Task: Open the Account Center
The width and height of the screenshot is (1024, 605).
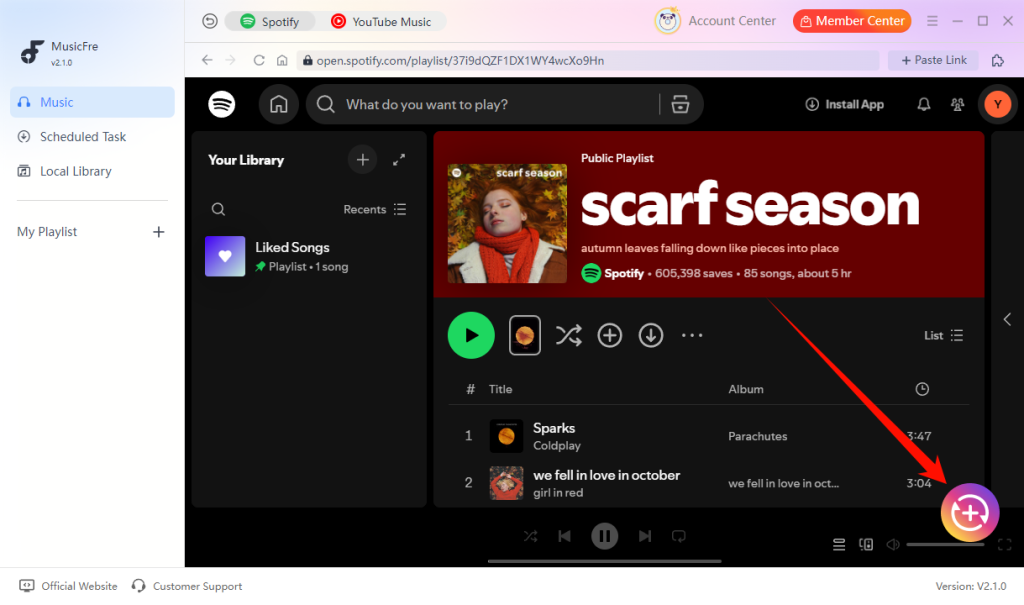Action: (716, 21)
